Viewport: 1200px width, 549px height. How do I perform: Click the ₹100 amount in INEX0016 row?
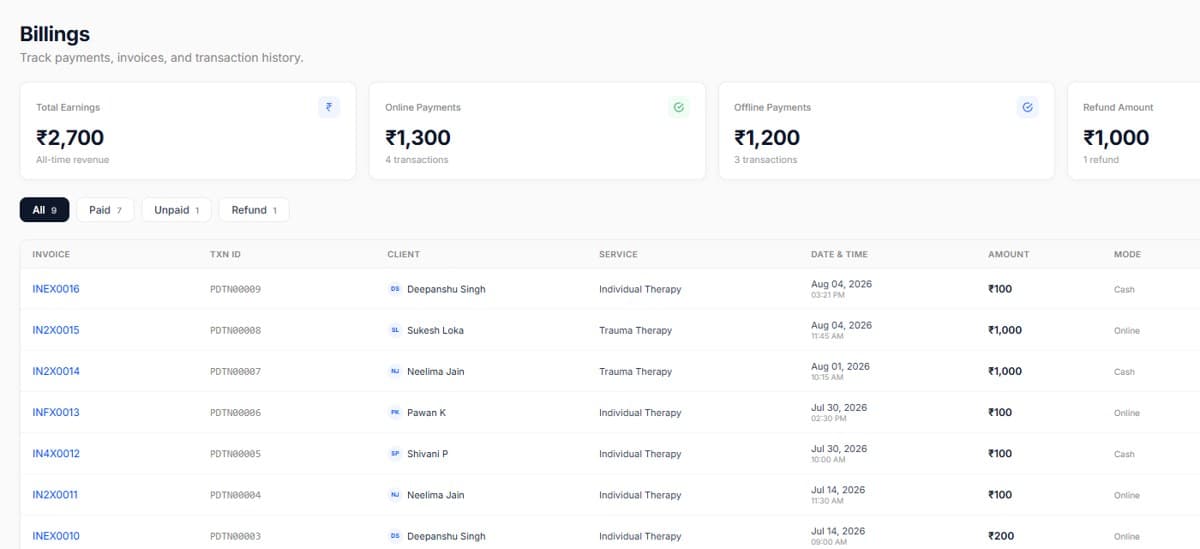tap(1000, 289)
